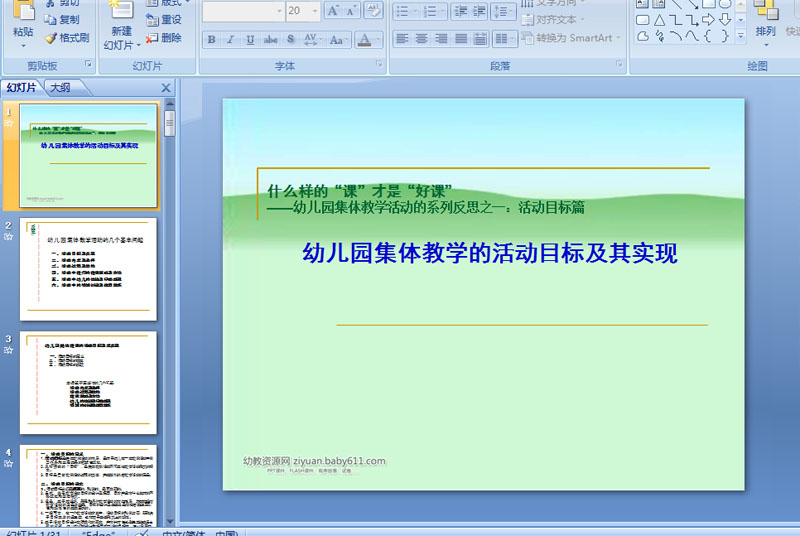
Task: Select slide 2 thumbnail
Action: click(x=88, y=269)
